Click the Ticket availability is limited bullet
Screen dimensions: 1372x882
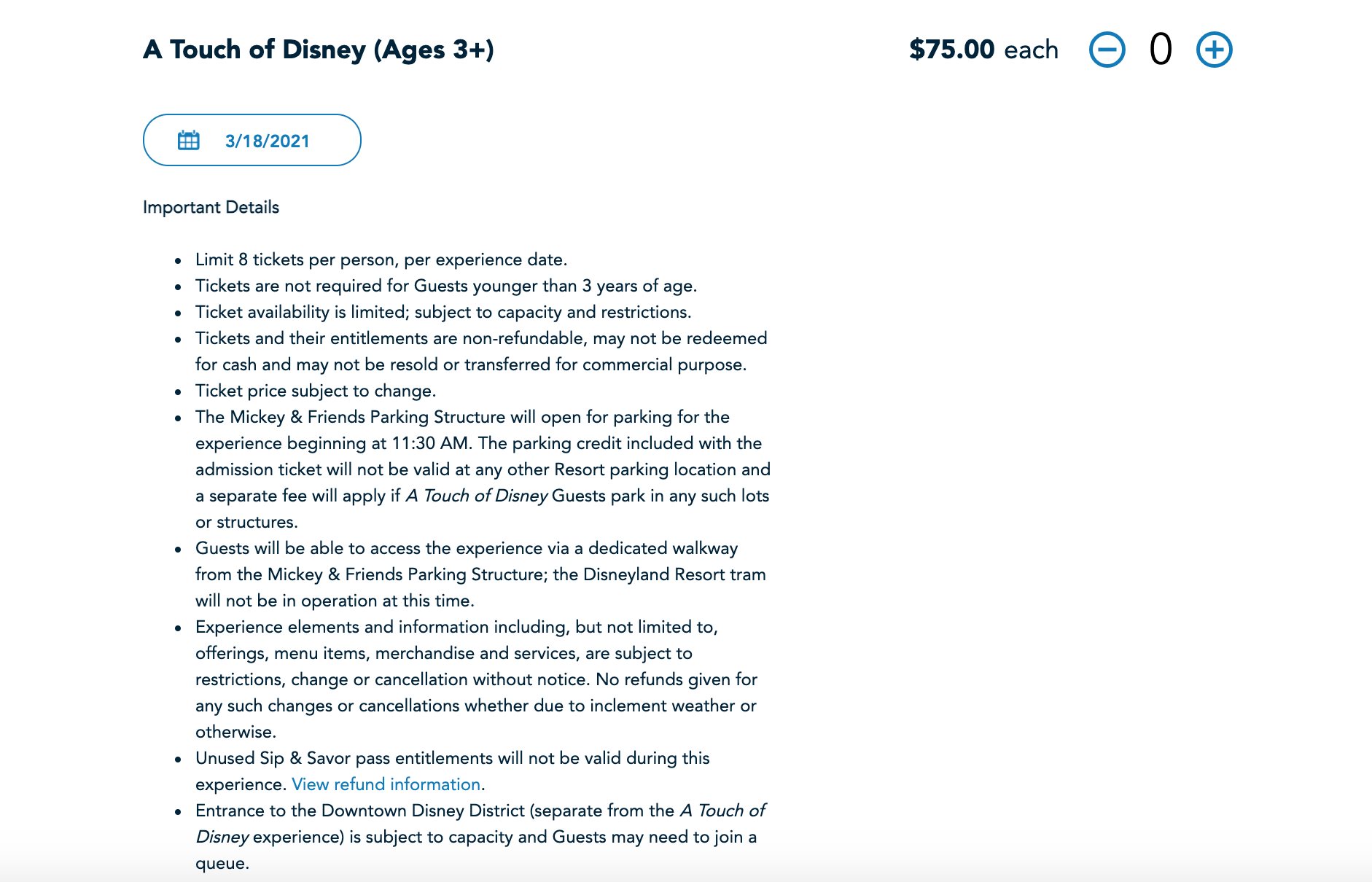[443, 312]
